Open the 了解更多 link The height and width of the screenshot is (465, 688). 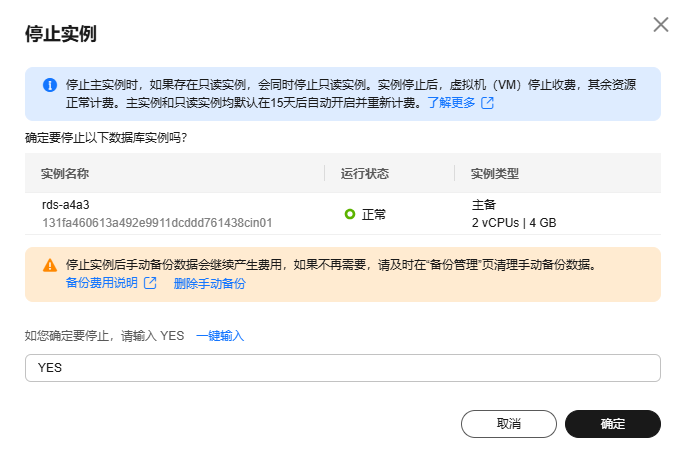452,103
